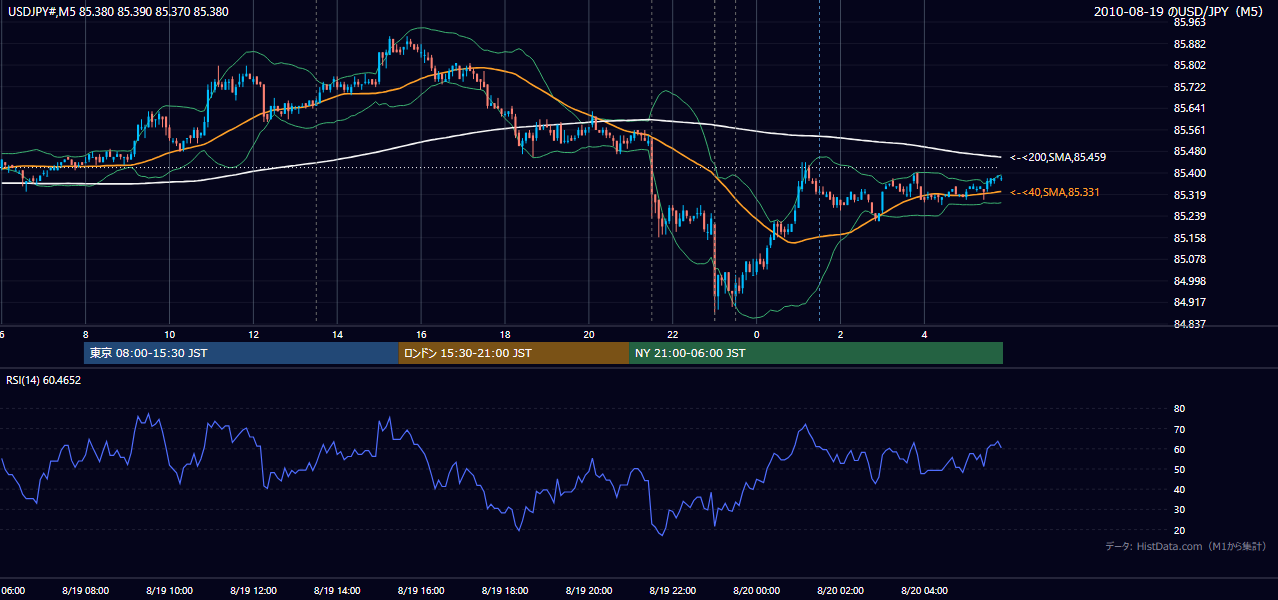The height and width of the screenshot is (600, 1278).
Task: Click the 8/20 04:00 time label
Action: [925, 590]
